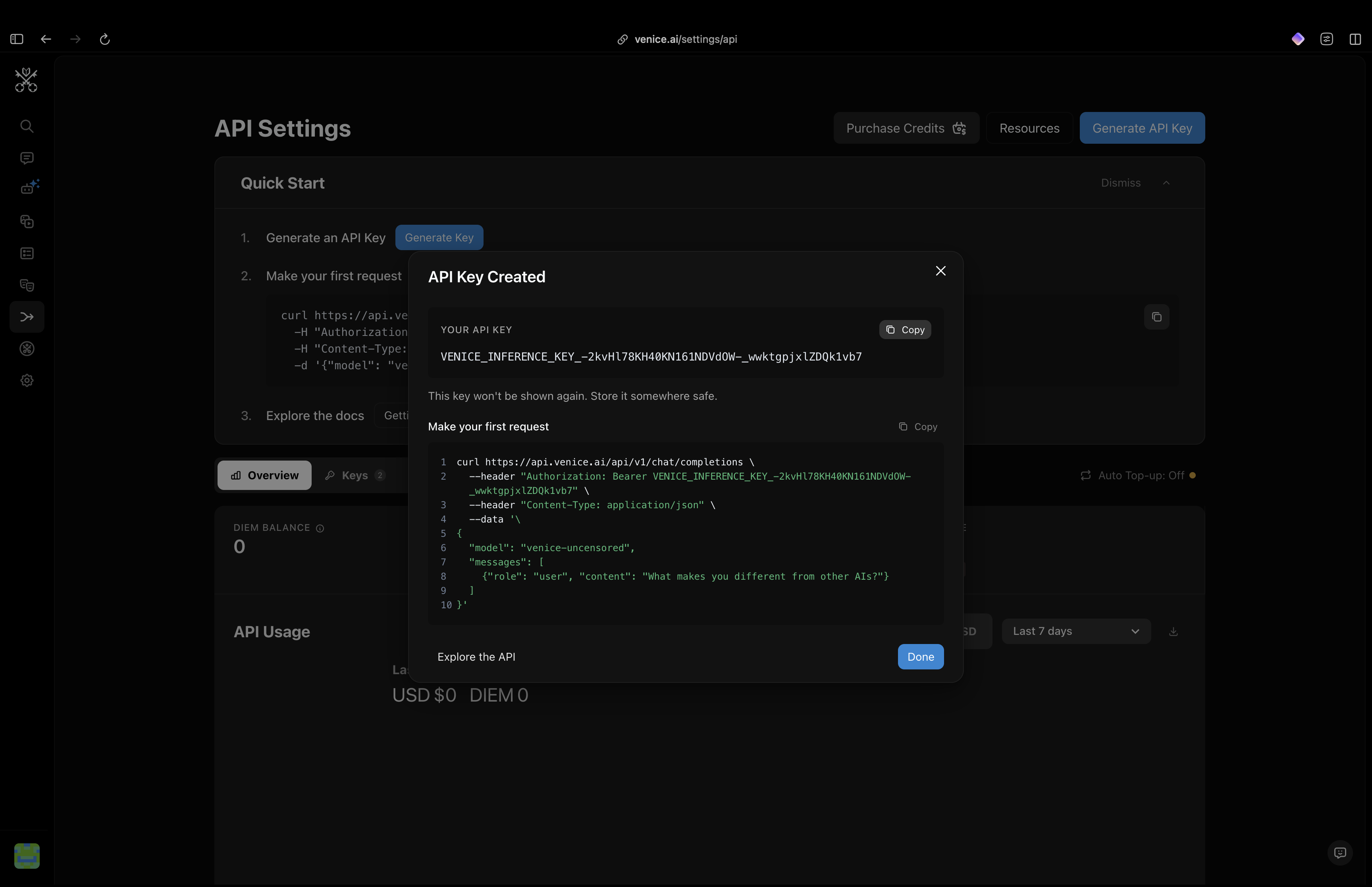Click the API Settings heading

[283, 128]
